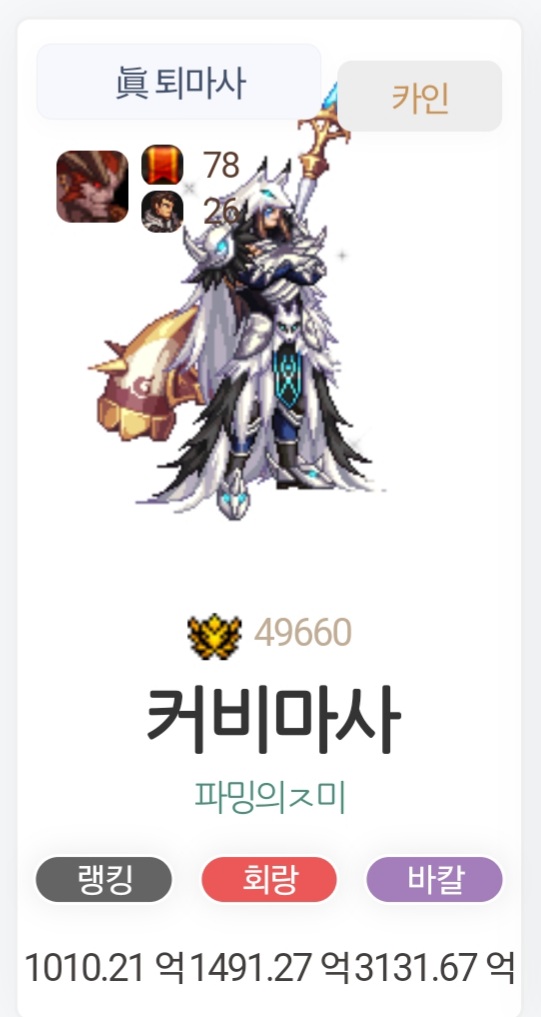Click the 1010.21 억 ranking damage value
The height and width of the screenshot is (1017, 541).
point(105,968)
